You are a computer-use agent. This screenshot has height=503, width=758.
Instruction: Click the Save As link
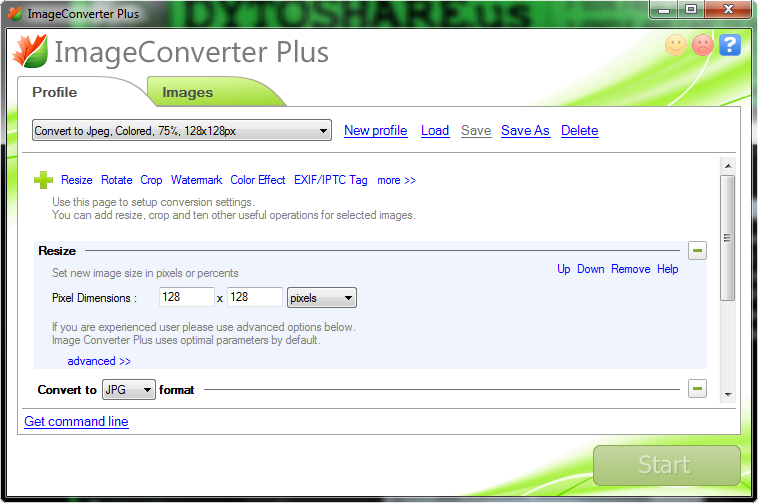tap(525, 130)
